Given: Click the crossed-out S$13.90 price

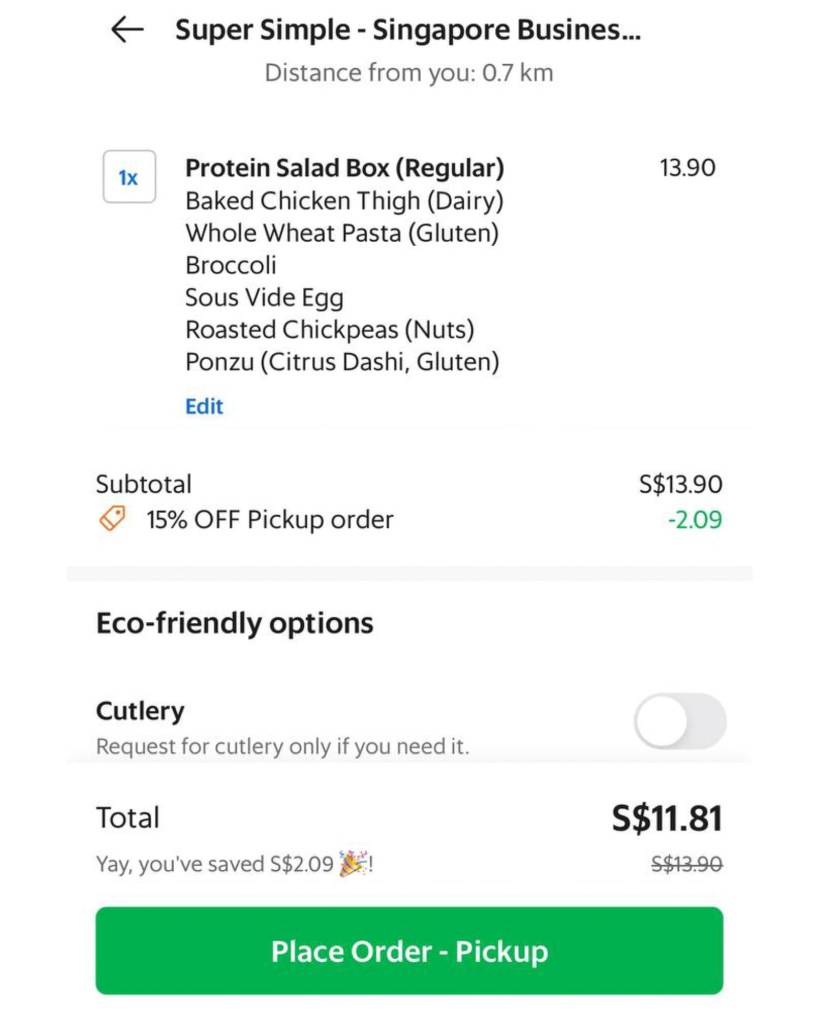Looking at the screenshot, I should (x=686, y=864).
